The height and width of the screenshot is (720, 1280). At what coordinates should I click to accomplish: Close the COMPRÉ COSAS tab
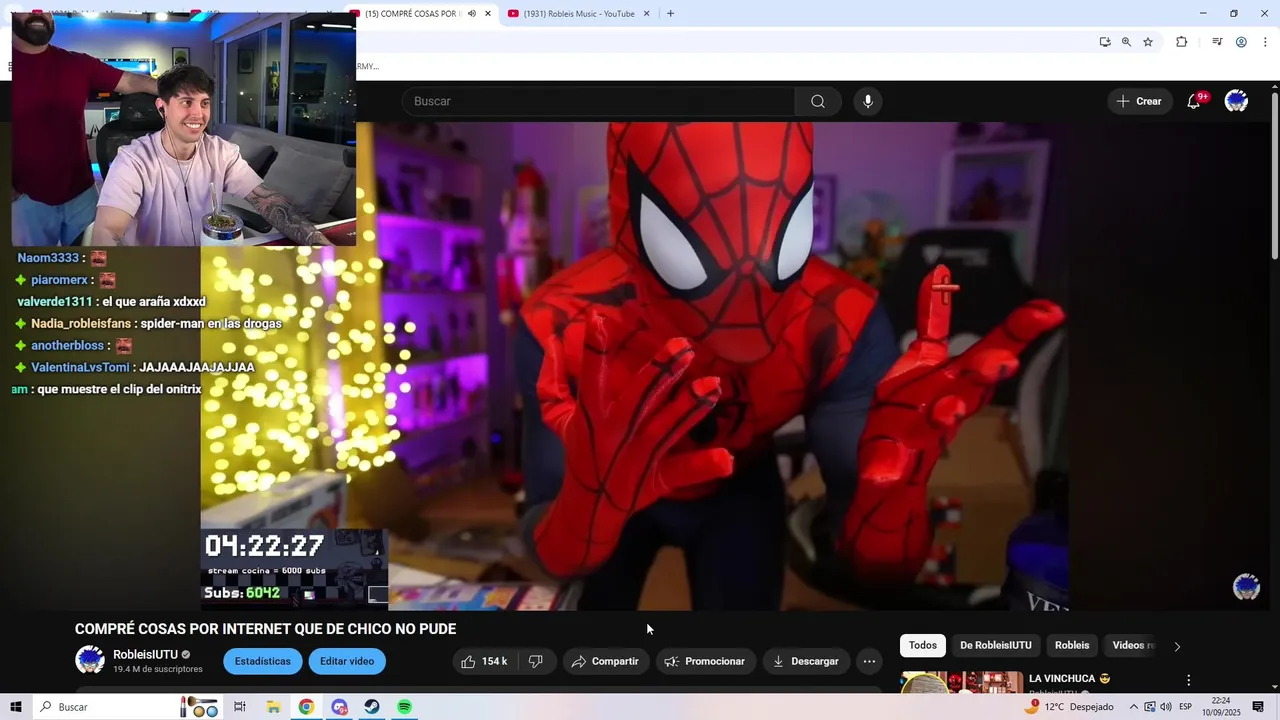487,13
